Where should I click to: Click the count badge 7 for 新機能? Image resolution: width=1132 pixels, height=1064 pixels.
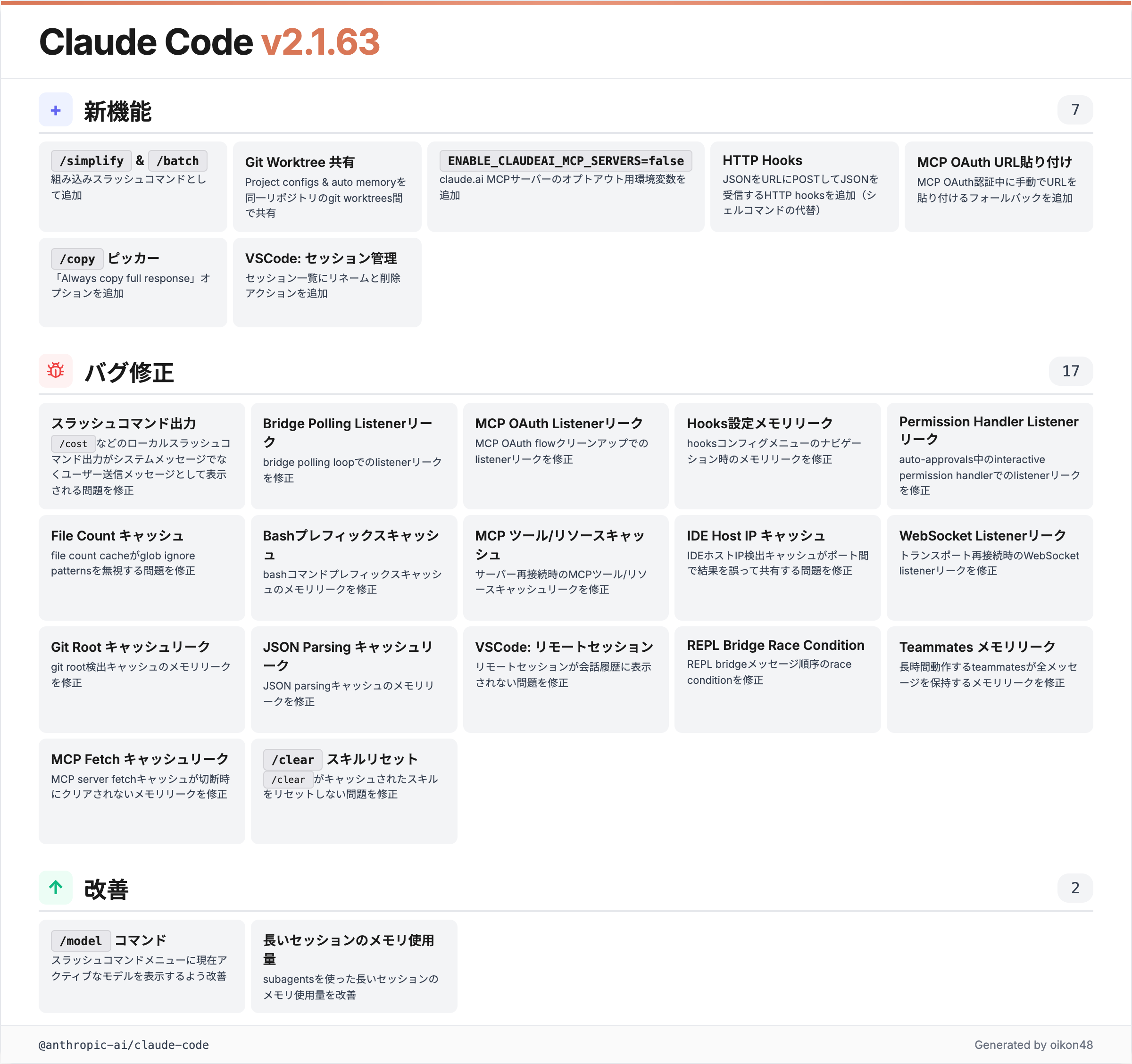(x=1074, y=109)
